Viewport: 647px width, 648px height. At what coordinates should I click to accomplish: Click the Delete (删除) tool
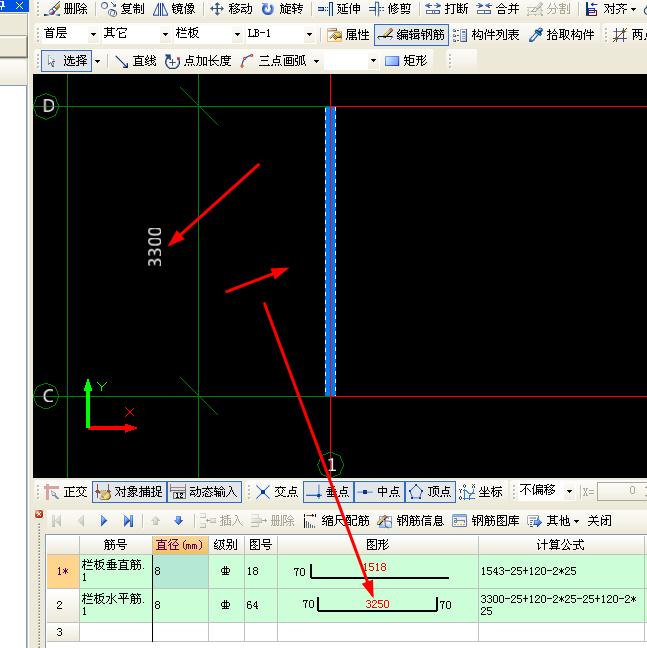point(66,9)
